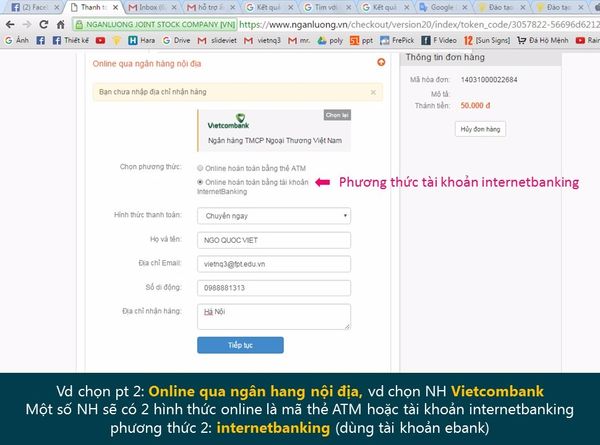
Task: Switch to the Facebook tab
Action: pyautogui.click(x=36, y=7)
